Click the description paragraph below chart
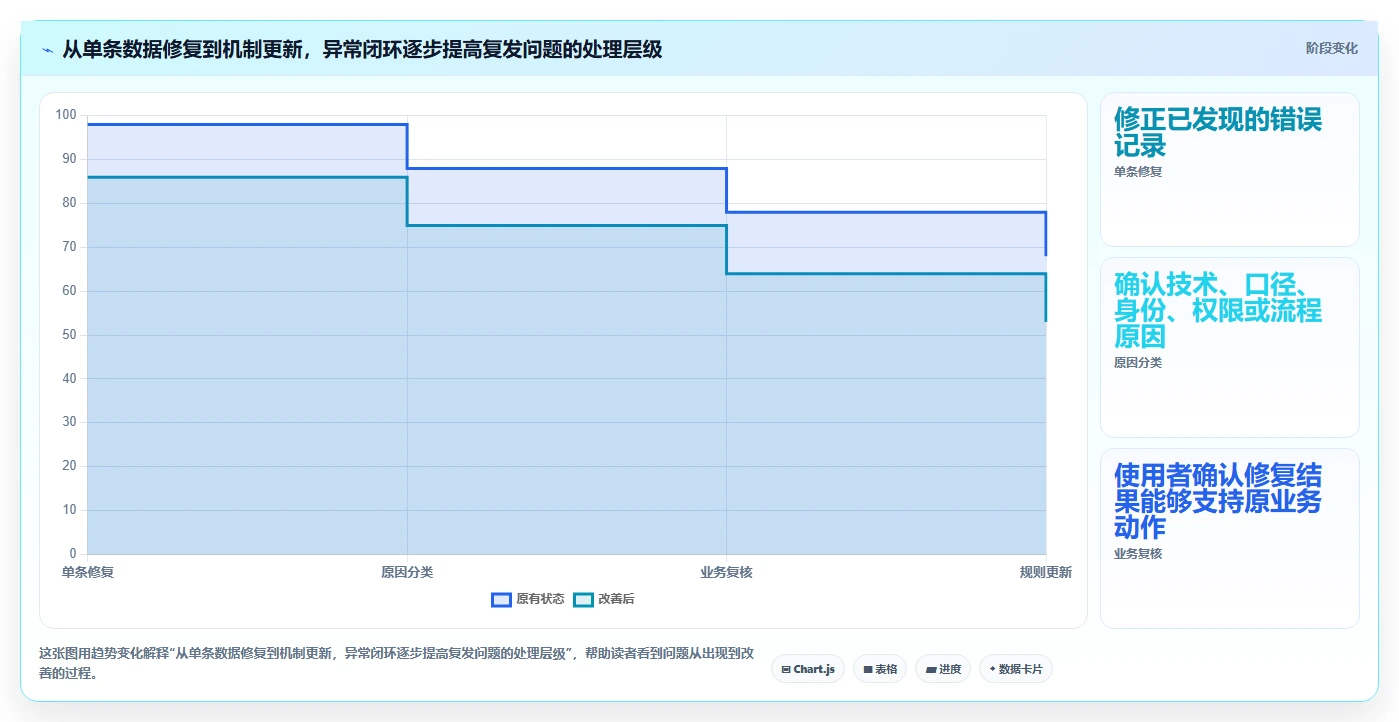The width and height of the screenshot is (1399, 722). pyautogui.click(x=398, y=663)
